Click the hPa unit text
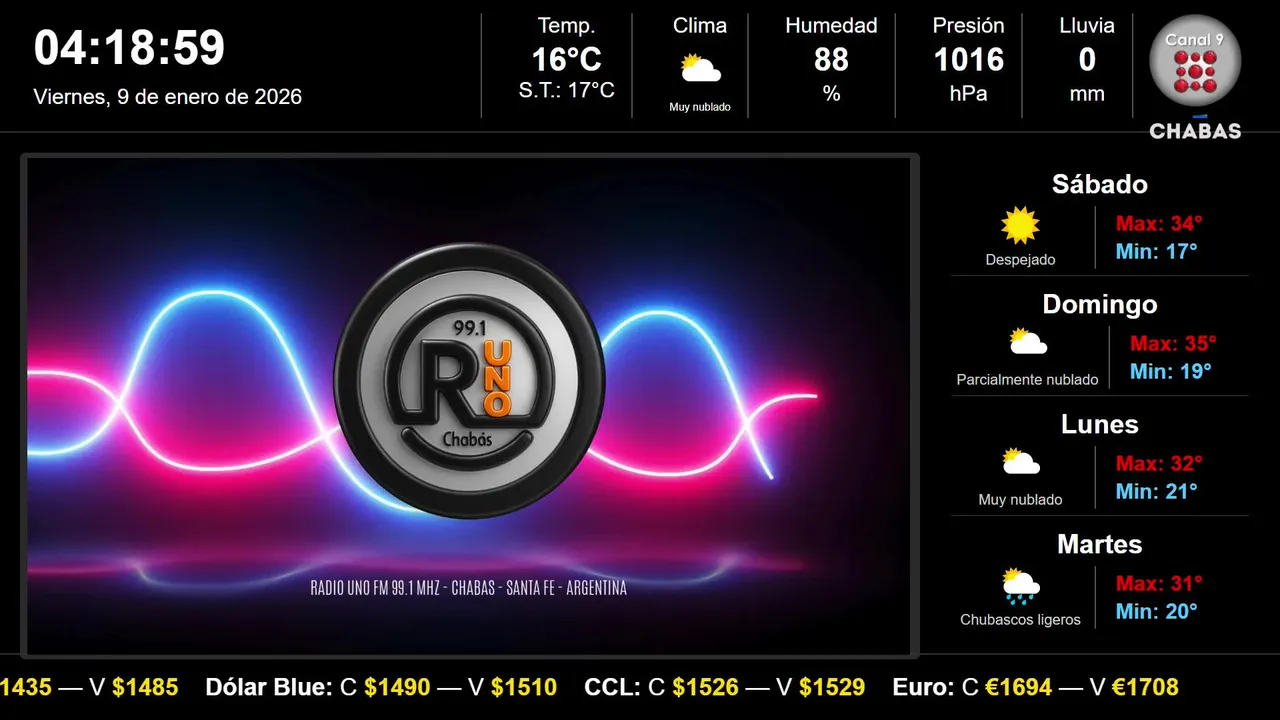 pos(968,94)
